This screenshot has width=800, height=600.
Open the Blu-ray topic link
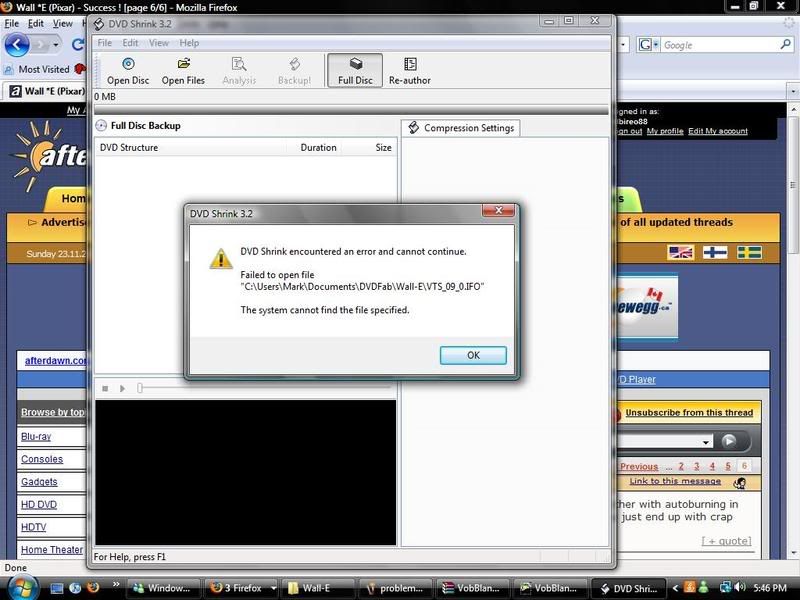36,437
